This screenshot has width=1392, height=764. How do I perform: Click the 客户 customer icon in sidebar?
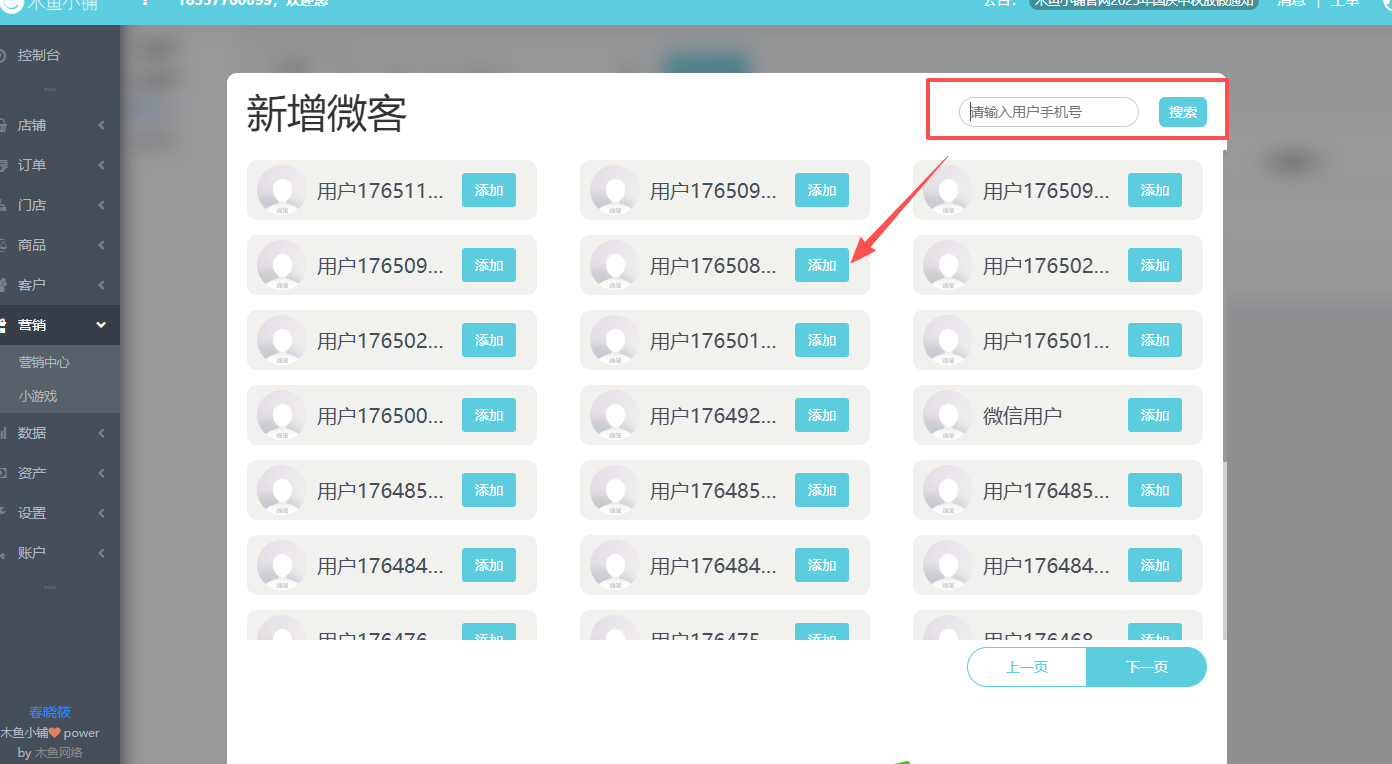coord(4,285)
